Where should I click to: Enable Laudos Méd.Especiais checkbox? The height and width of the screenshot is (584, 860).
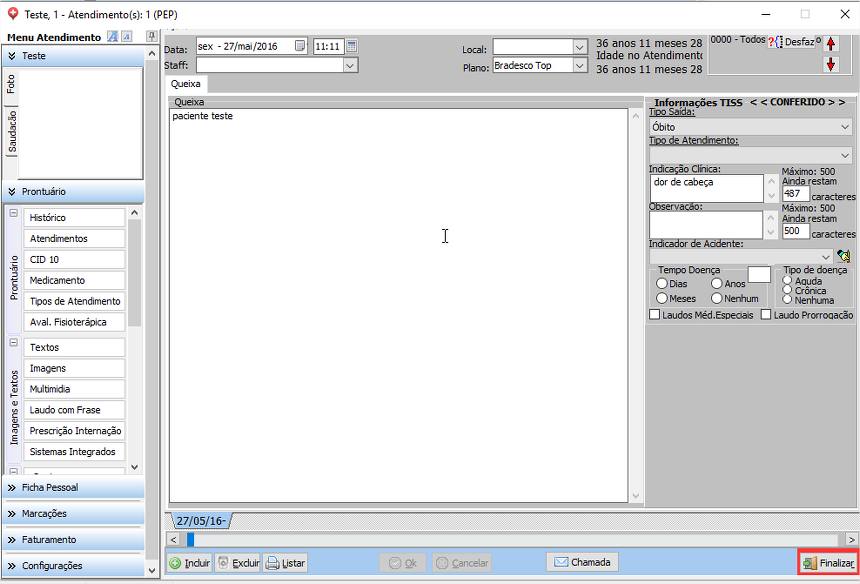[x=655, y=315]
